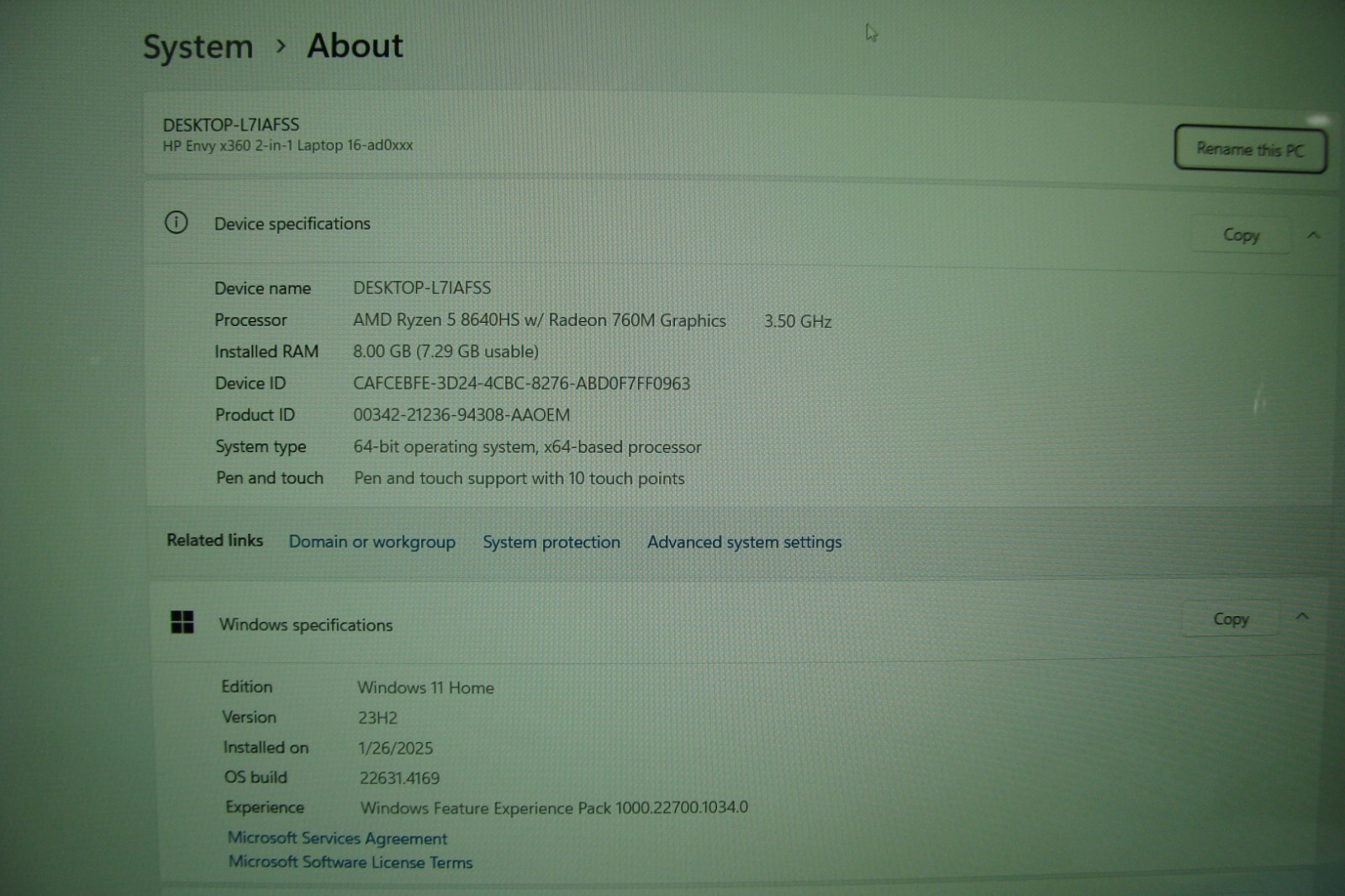Select the Windows 11 Home edition value
Viewport: 1345px width, 896px height.
click(425, 688)
